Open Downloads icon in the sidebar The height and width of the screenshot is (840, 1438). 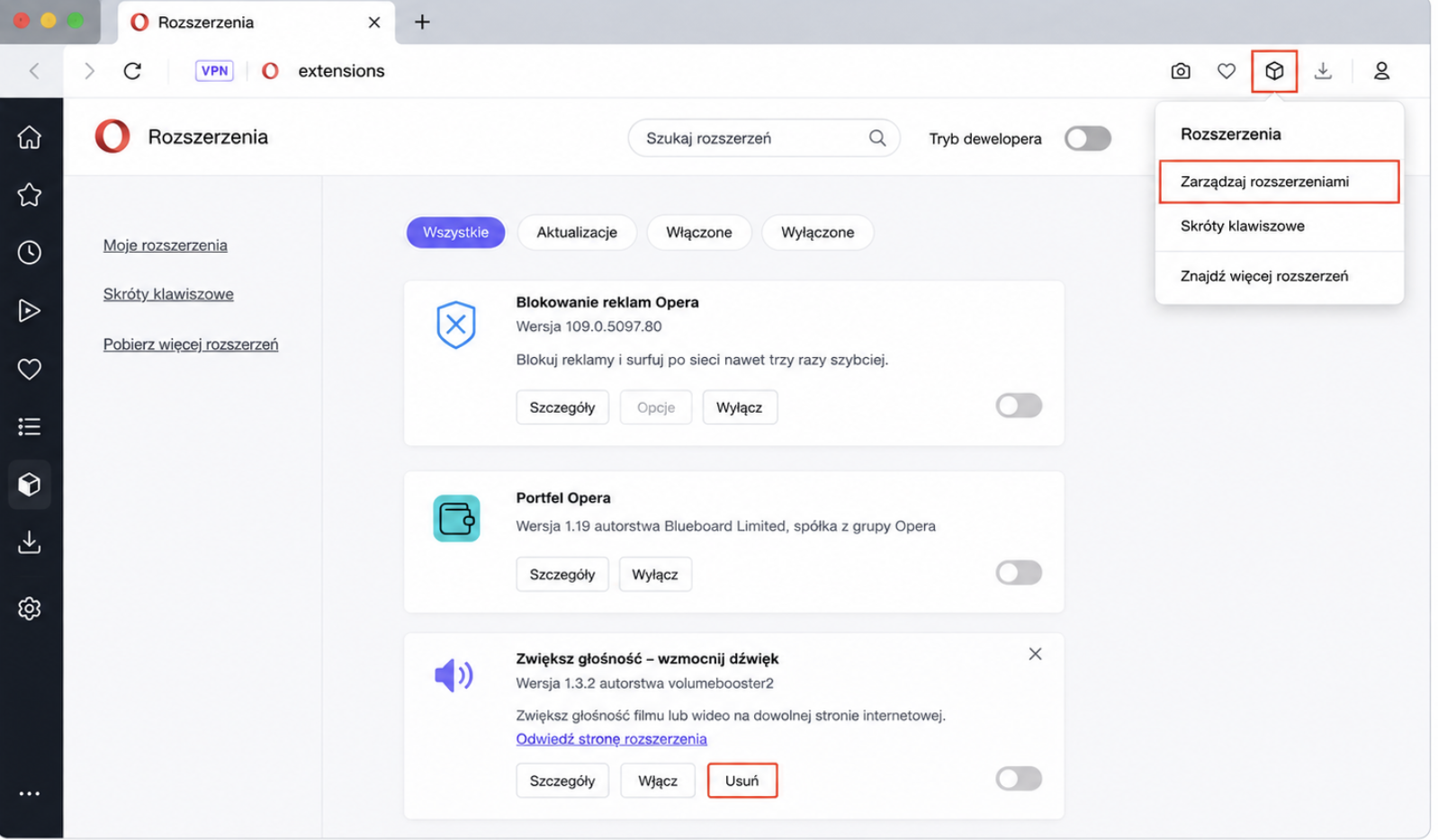coord(30,542)
